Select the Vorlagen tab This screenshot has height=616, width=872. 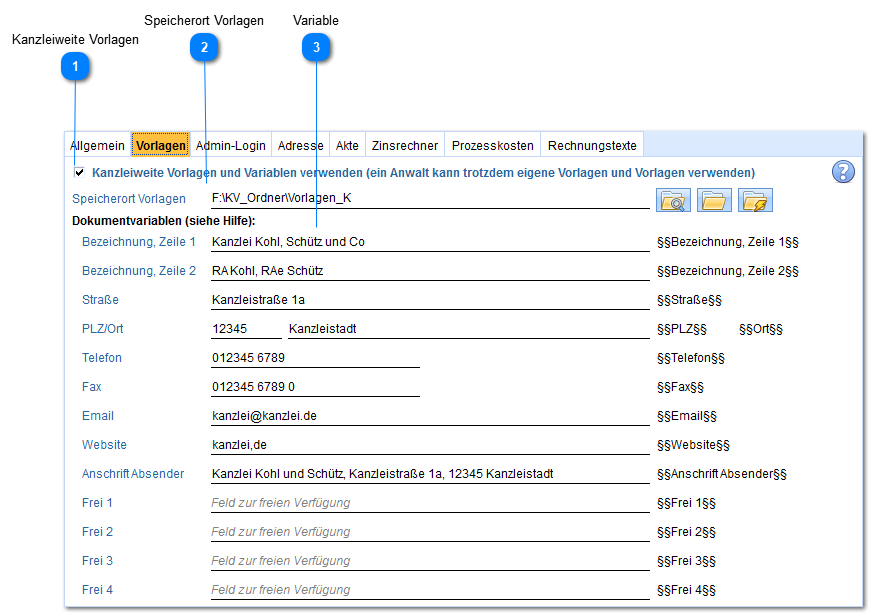pos(161,146)
